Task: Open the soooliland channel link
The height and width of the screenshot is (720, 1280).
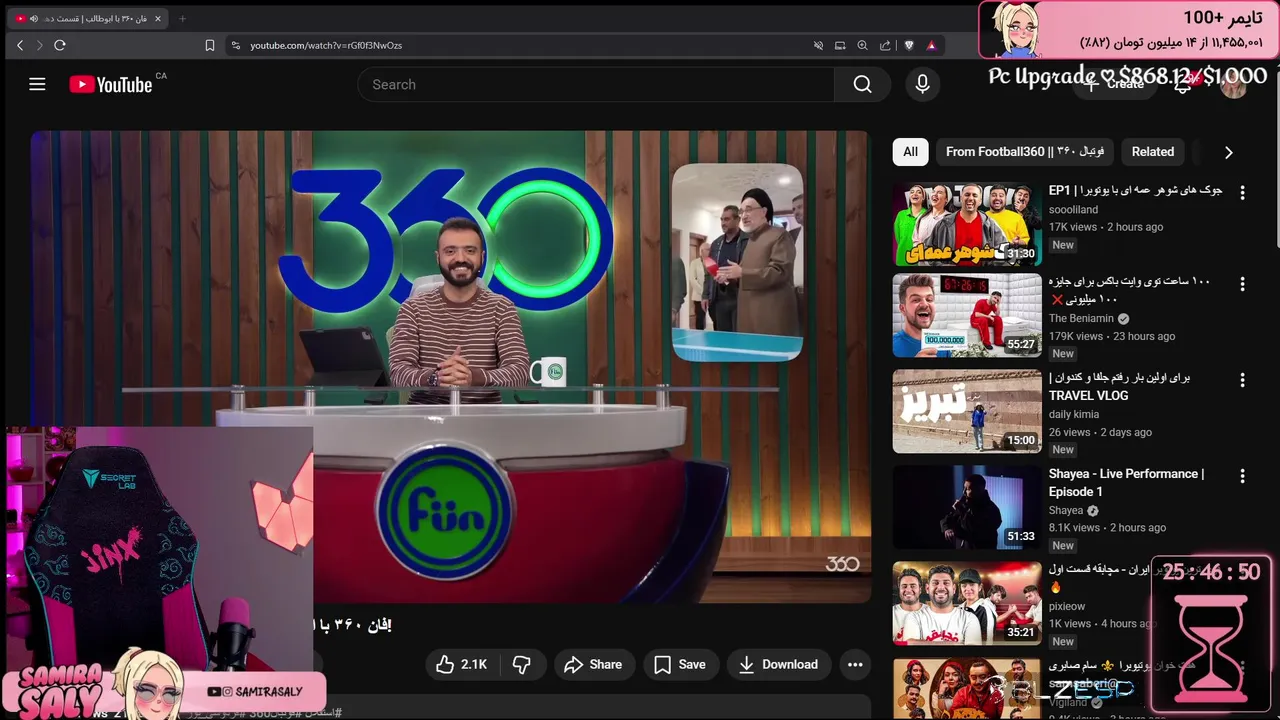Action: click(1073, 210)
